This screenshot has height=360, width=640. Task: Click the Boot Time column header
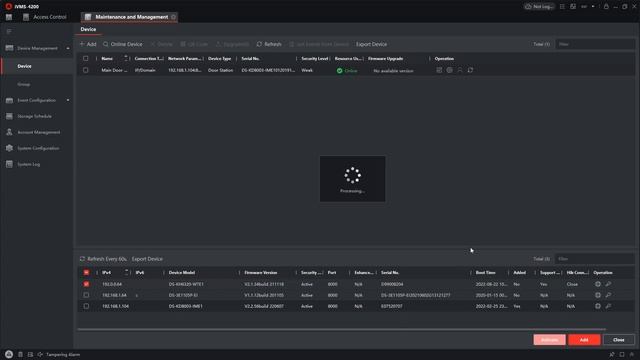(485, 273)
